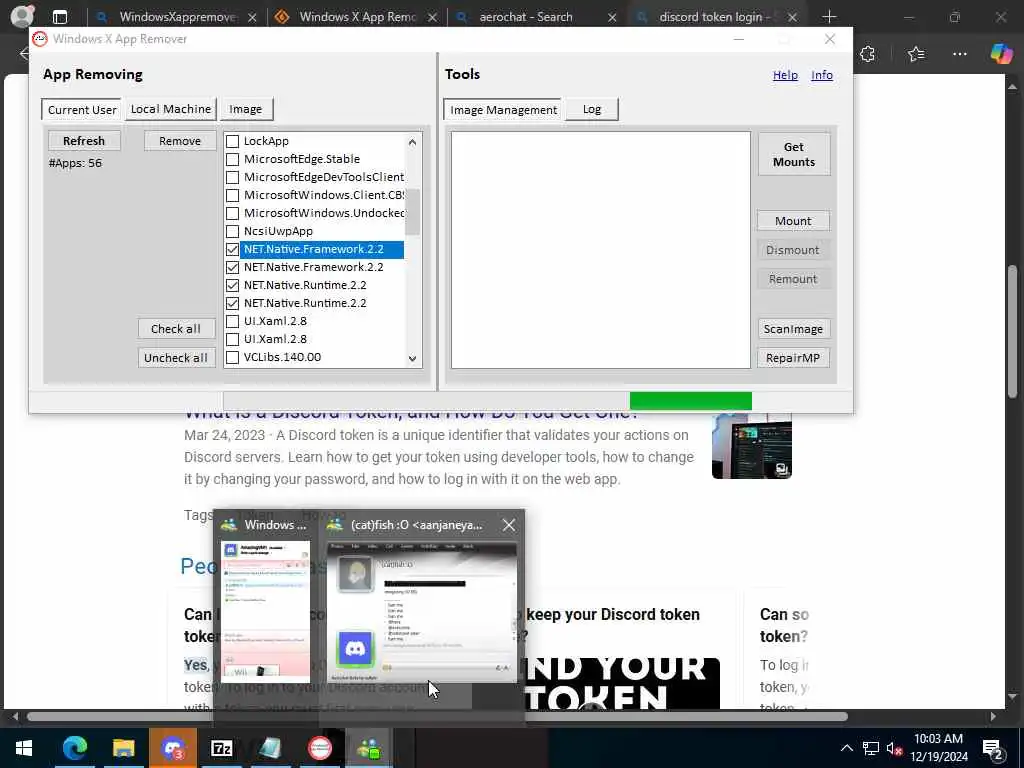The width and height of the screenshot is (1024, 768).
Task: Open Edge profile avatar
Action: [22, 16]
